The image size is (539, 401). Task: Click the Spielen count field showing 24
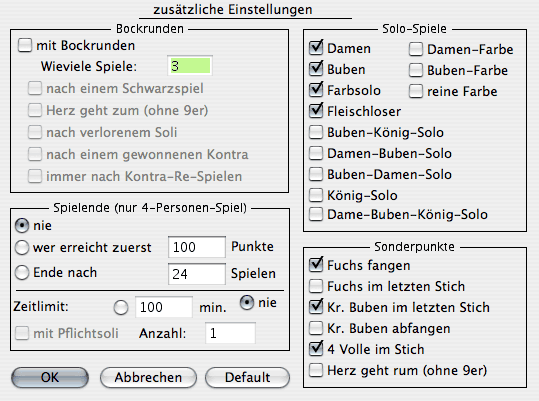pos(197,274)
